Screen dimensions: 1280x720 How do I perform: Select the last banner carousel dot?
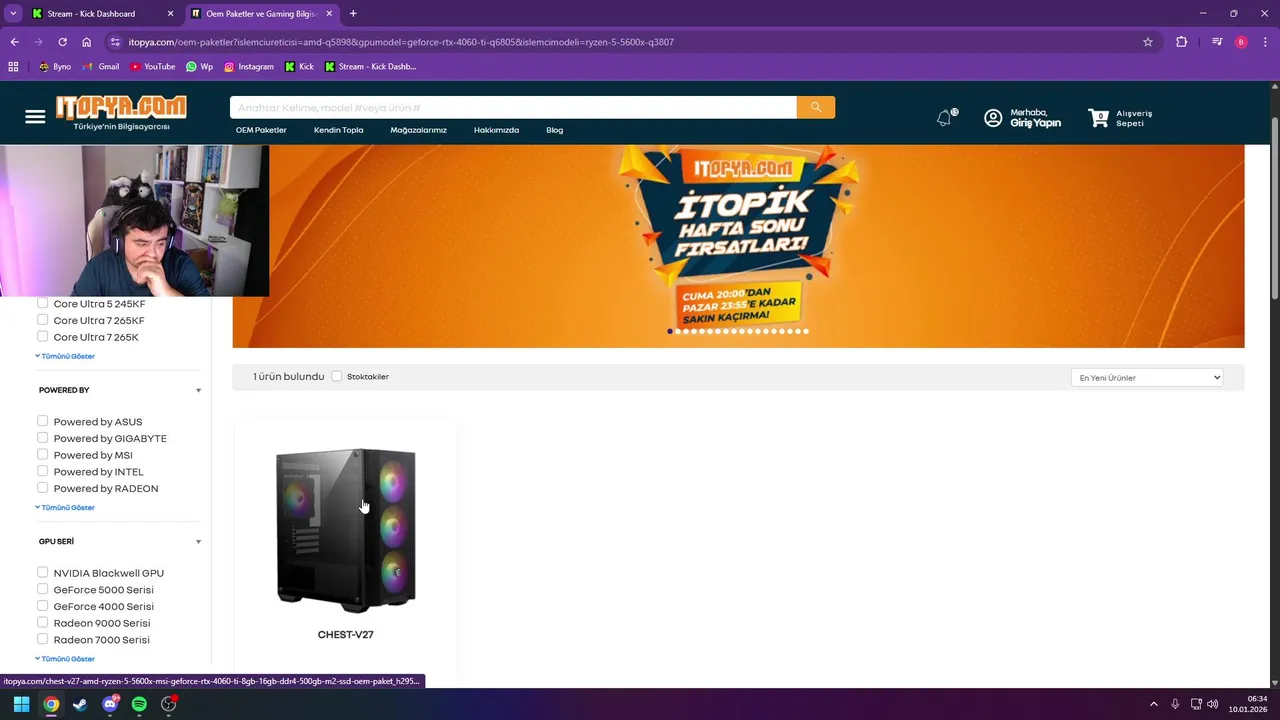(x=806, y=331)
